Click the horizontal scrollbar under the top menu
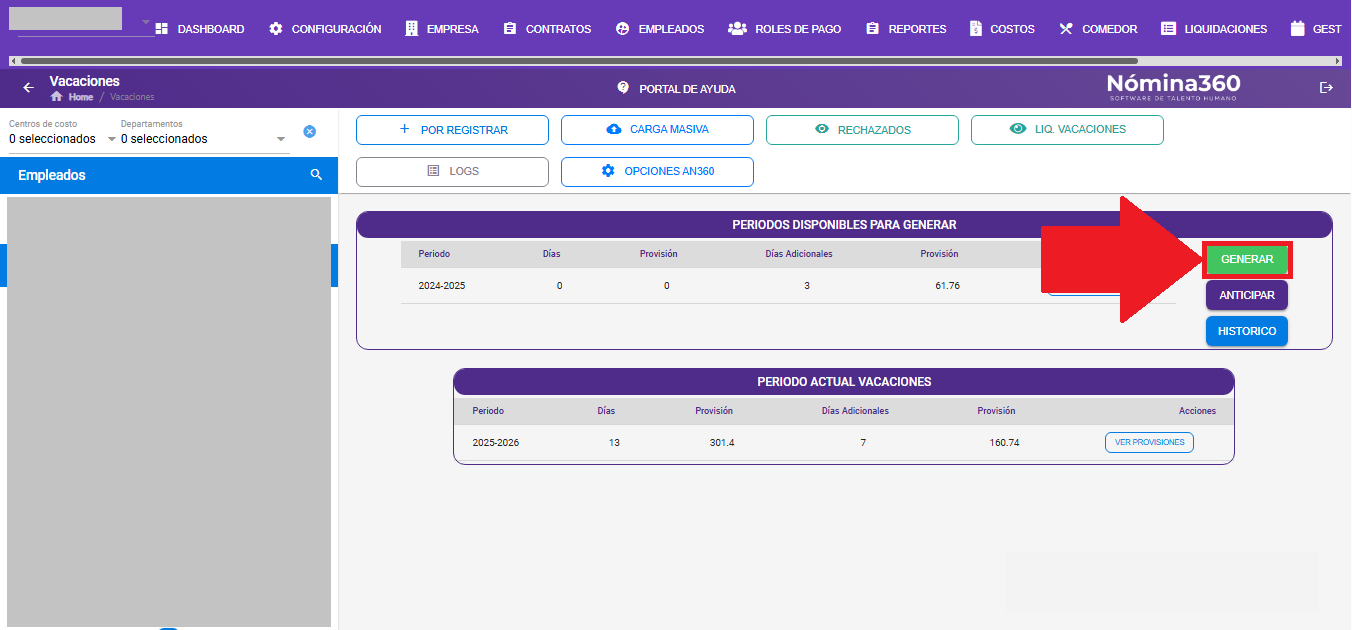Image resolution: width=1352 pixels, height=630 pixels. point(577,60)
